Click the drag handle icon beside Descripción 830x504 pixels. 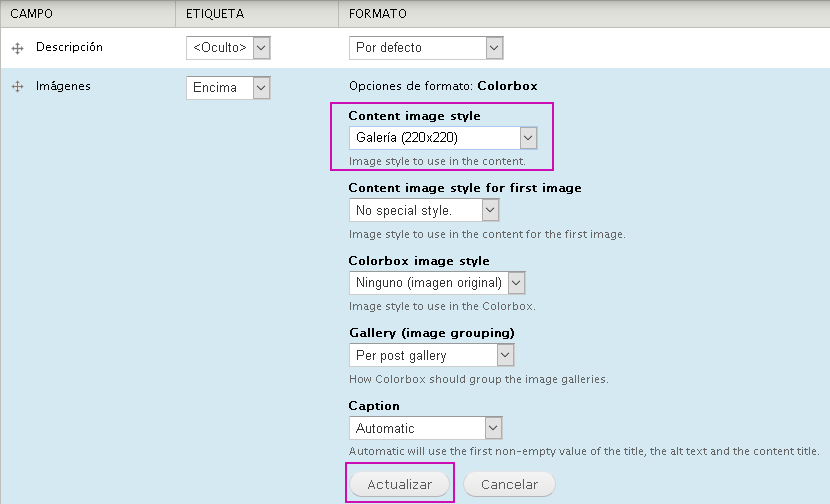click(x=17, y=49)
